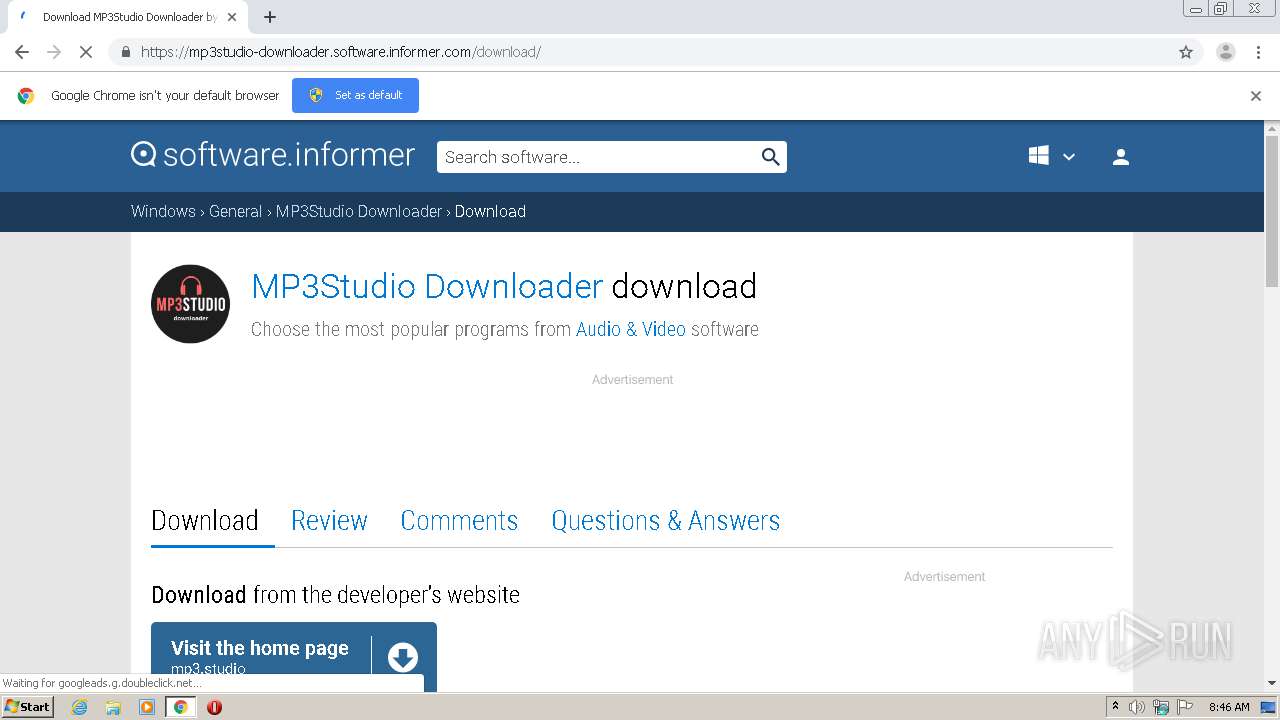Click scrollbar down arrow
Image resolution: width=1280 pixels, height=720 pixels.
pos(1272,683)
